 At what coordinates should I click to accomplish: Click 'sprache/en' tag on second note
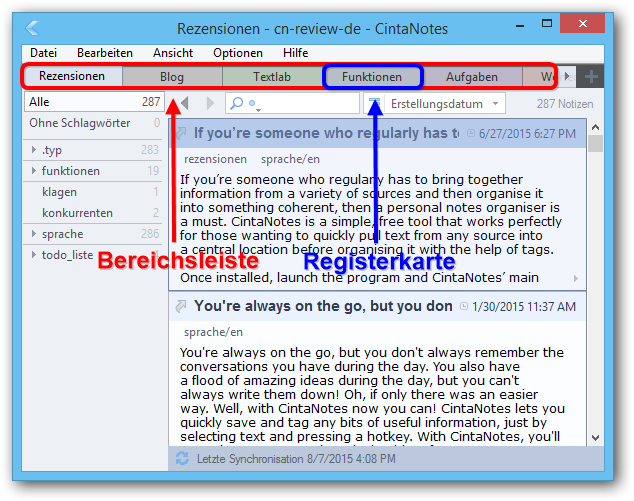(213, 332)
